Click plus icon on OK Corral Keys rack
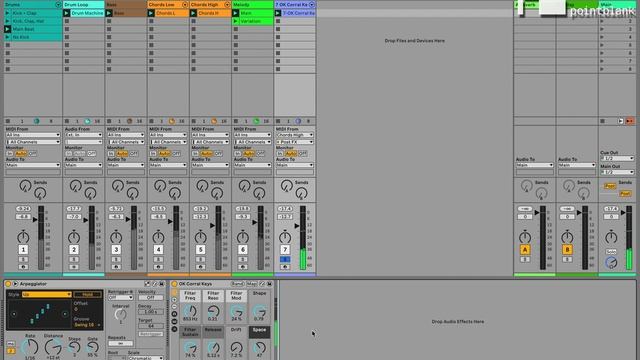 pyautogui.click(x=174, y=300)
